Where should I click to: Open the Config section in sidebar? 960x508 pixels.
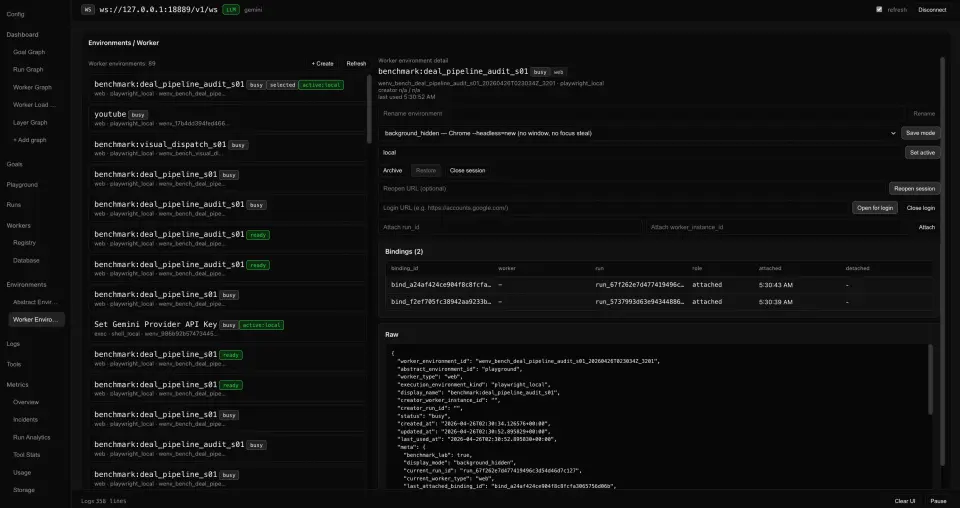(15, 14)
